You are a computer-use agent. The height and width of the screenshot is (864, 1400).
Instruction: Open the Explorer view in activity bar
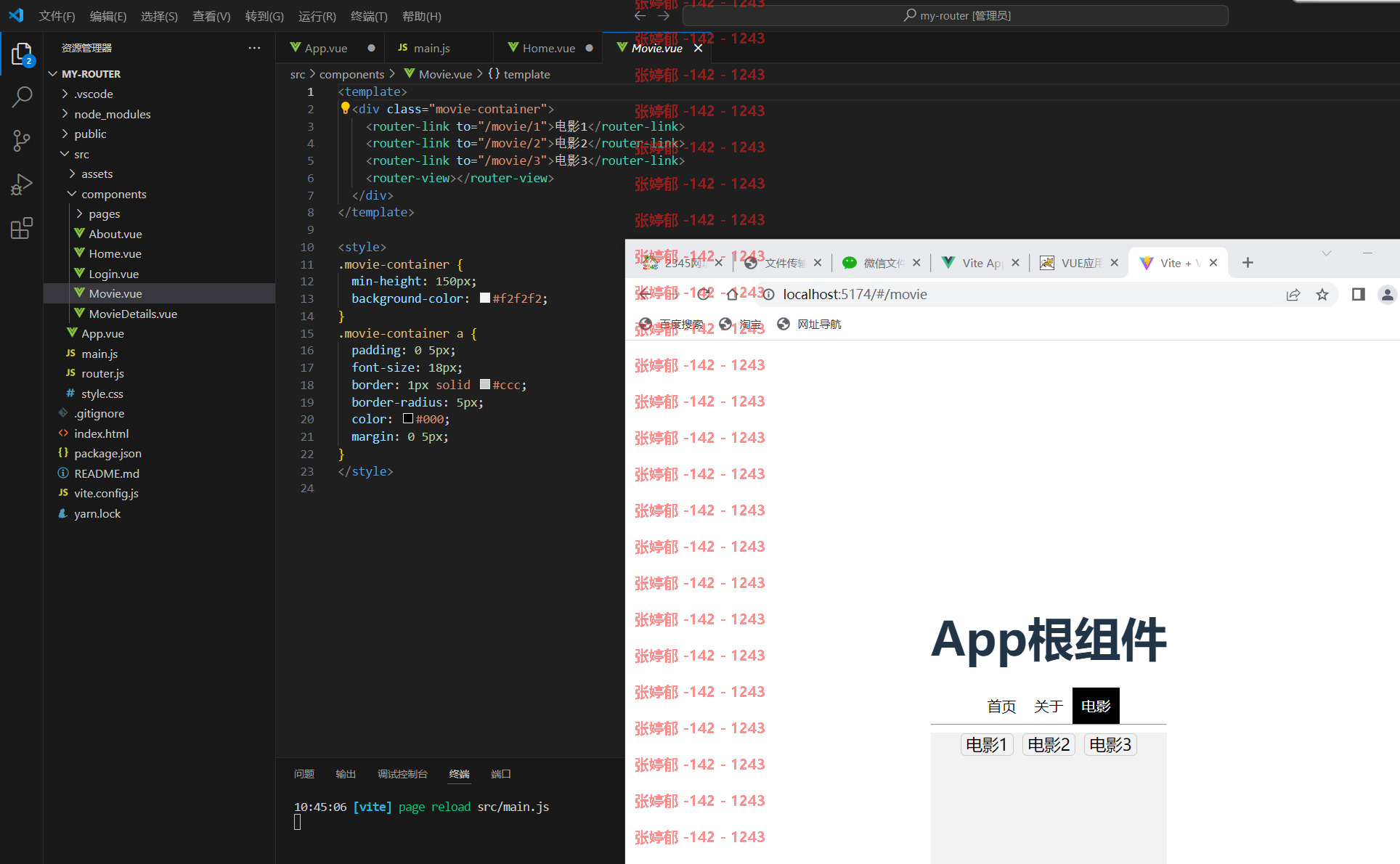point(22,54)
